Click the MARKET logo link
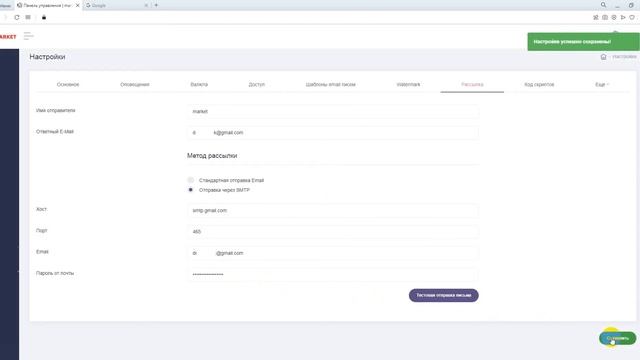This screenshot has width=640, height=360. point(8,37)
